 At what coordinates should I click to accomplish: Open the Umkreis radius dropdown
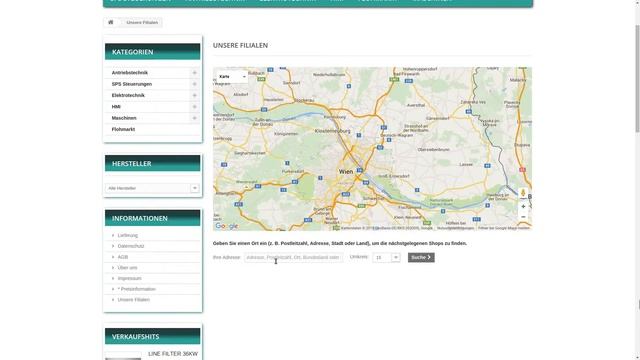point(386,258)
